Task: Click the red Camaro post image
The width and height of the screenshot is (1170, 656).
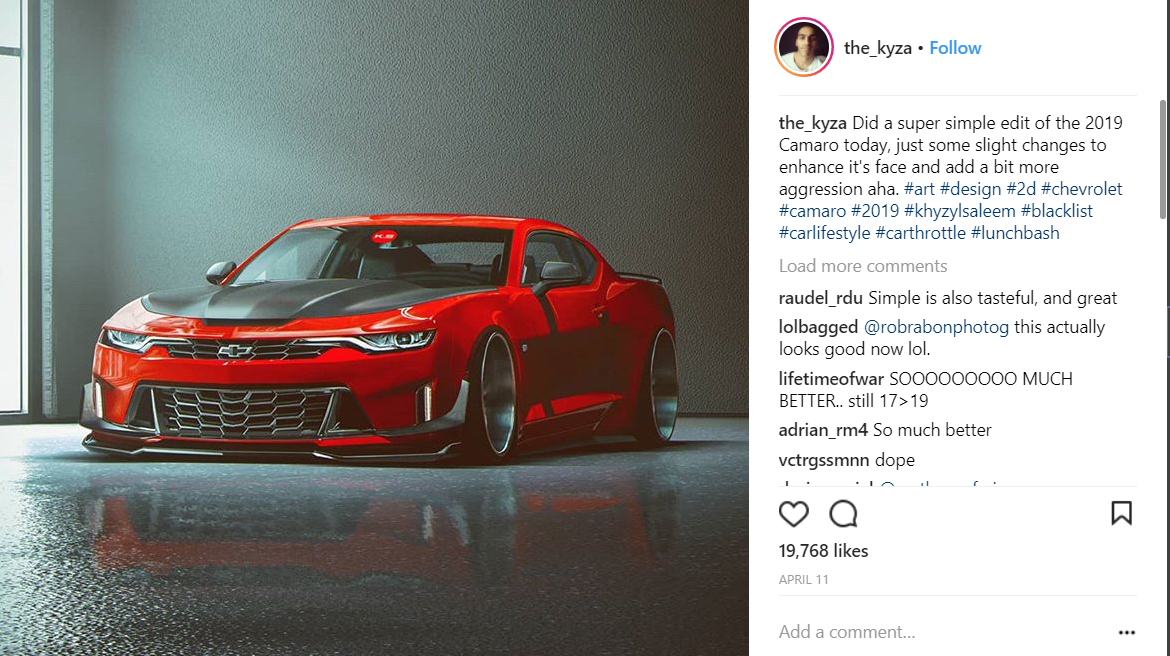Action: [x=374, y=328]
